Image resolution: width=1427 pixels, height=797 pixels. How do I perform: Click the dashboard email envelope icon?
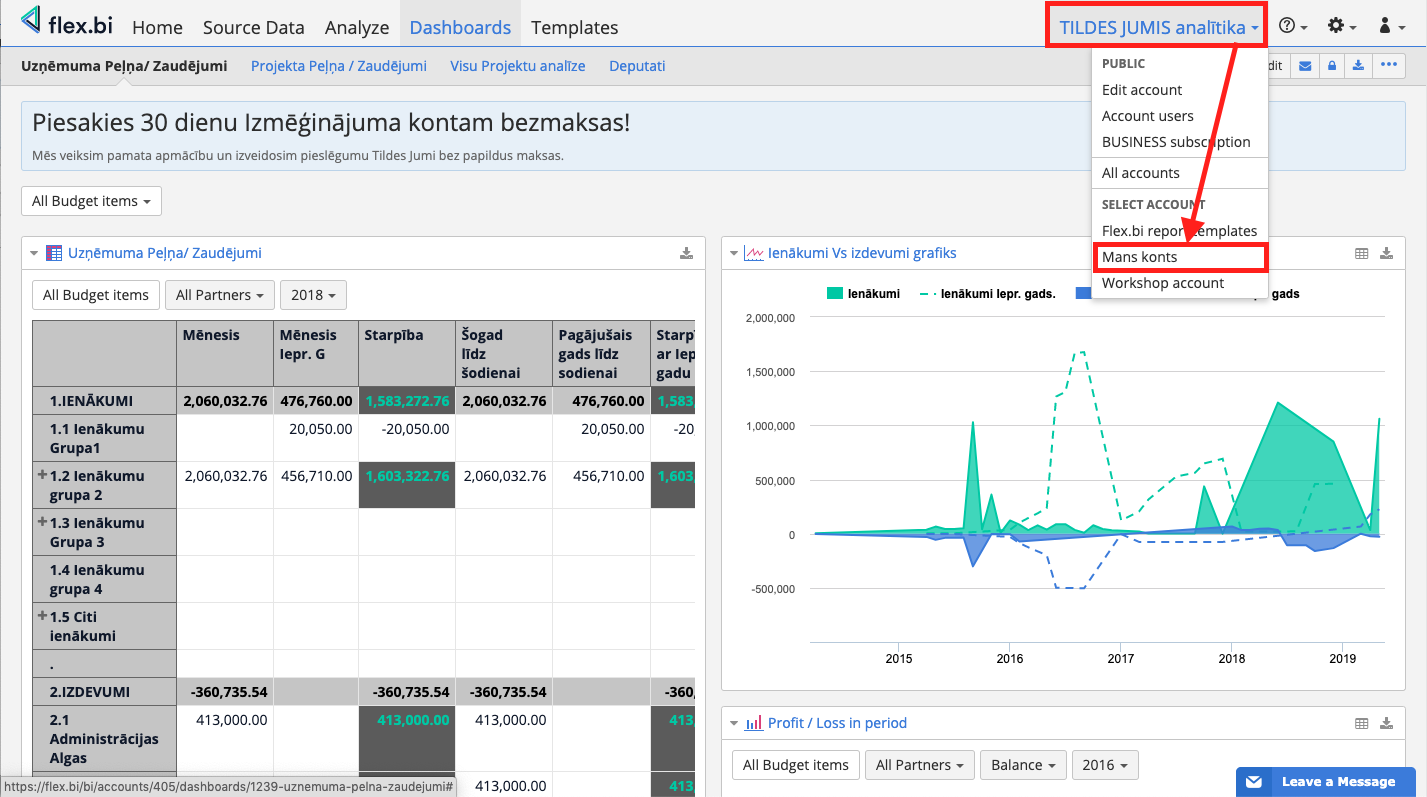(1305, 66)
